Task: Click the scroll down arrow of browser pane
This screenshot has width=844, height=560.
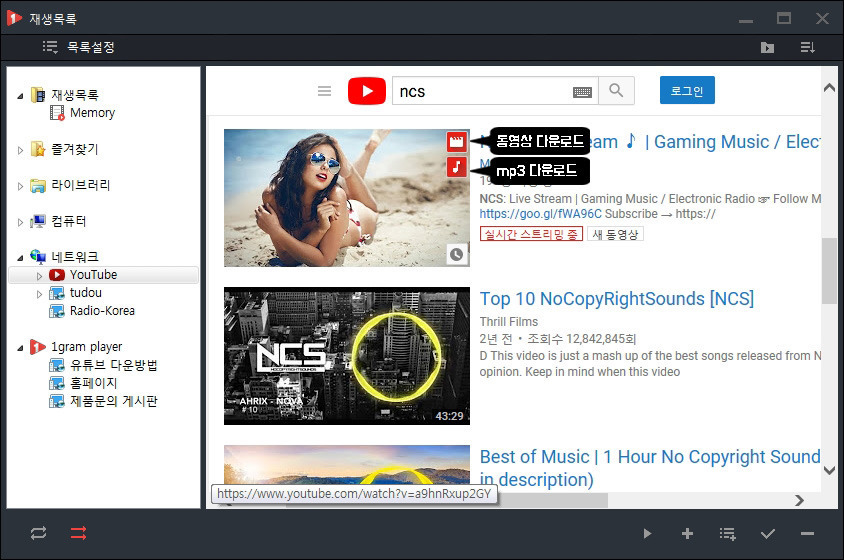Action: [829, 470]
